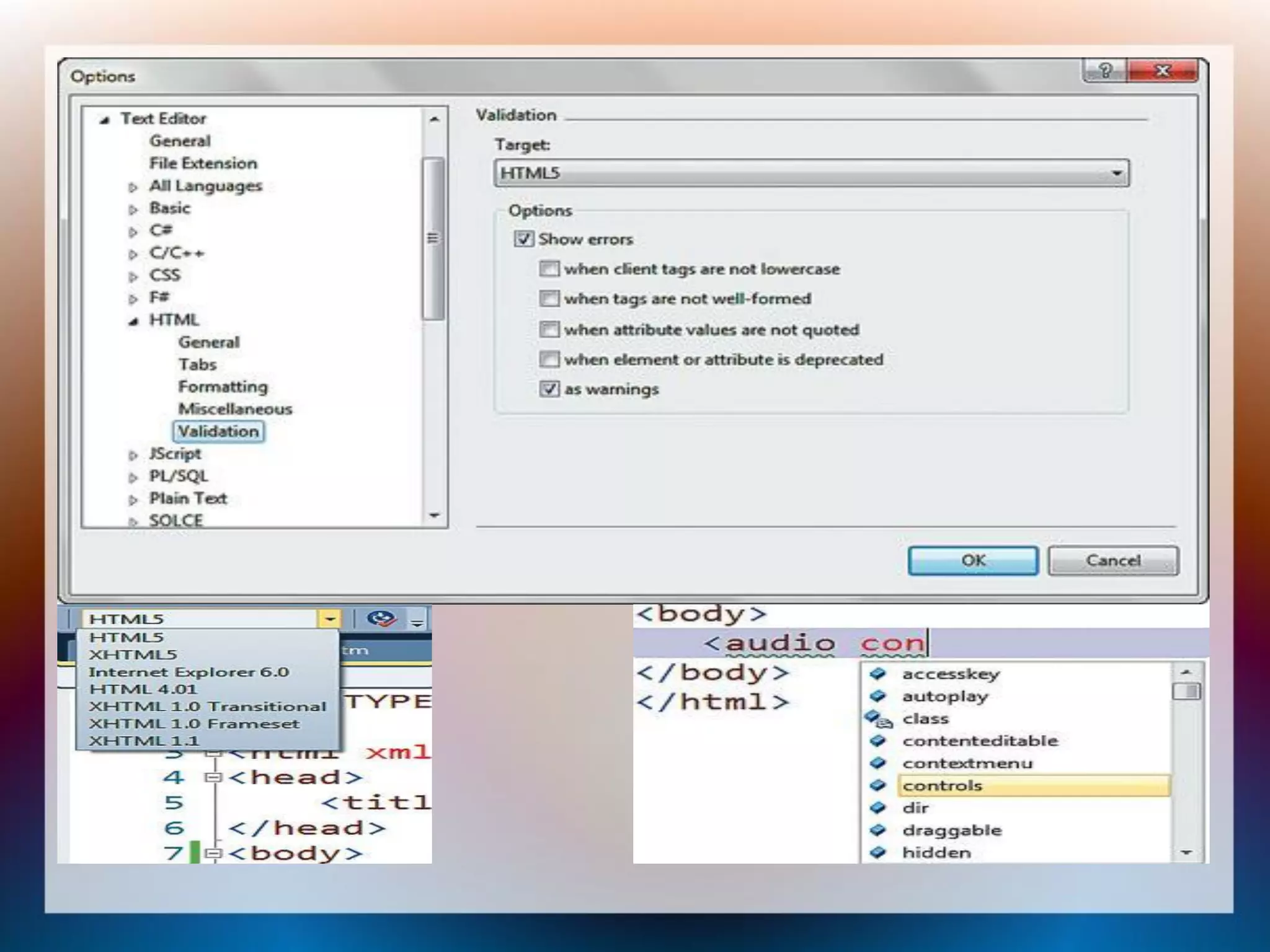Open the Formatting page under HTML

223,387
